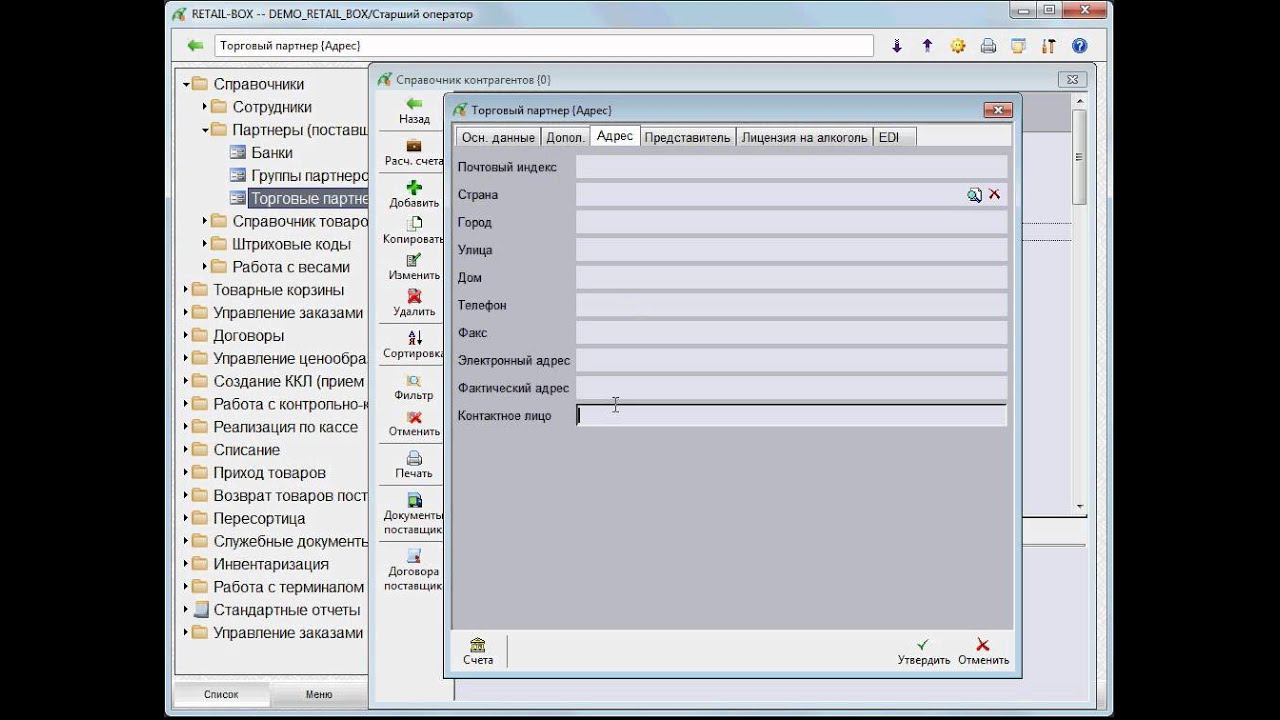Open Документы поставщика
This screenshot has width=1280, height=720.
414,514
